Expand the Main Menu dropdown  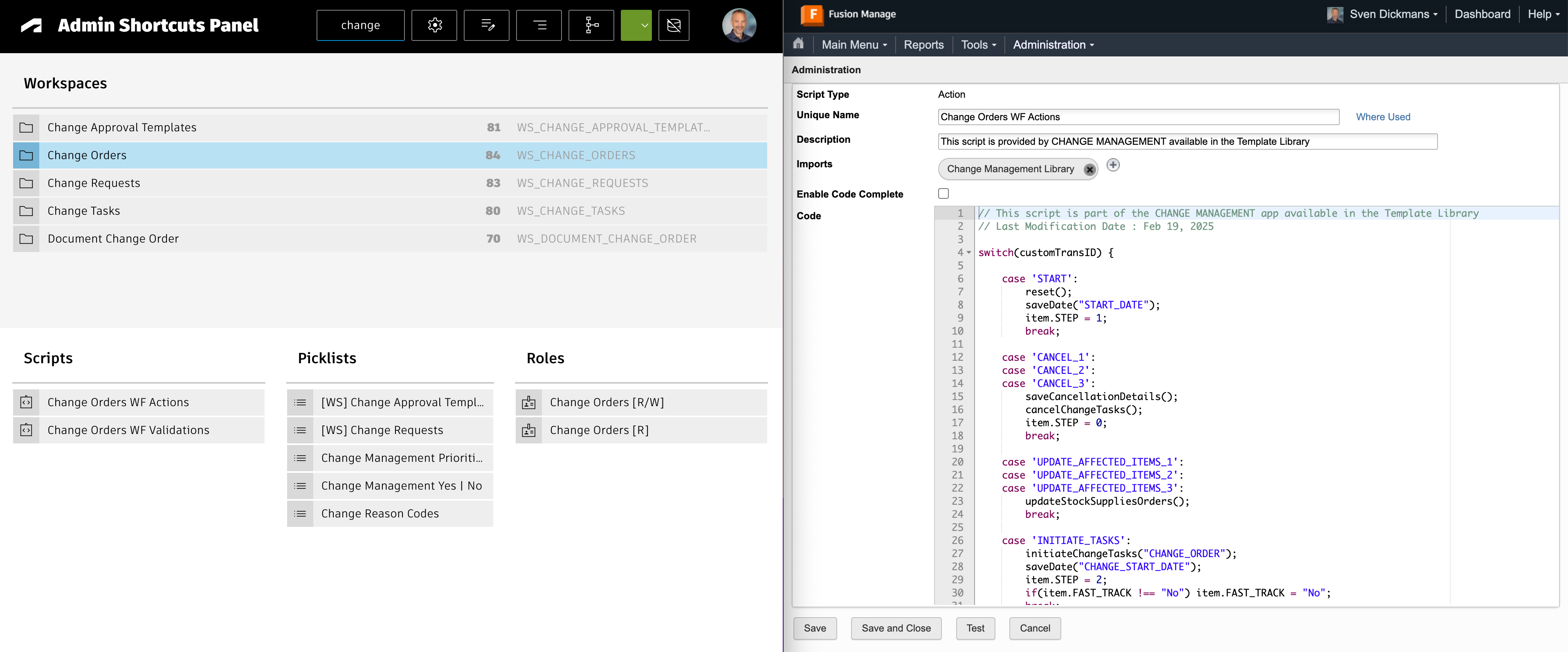[854, 45]
